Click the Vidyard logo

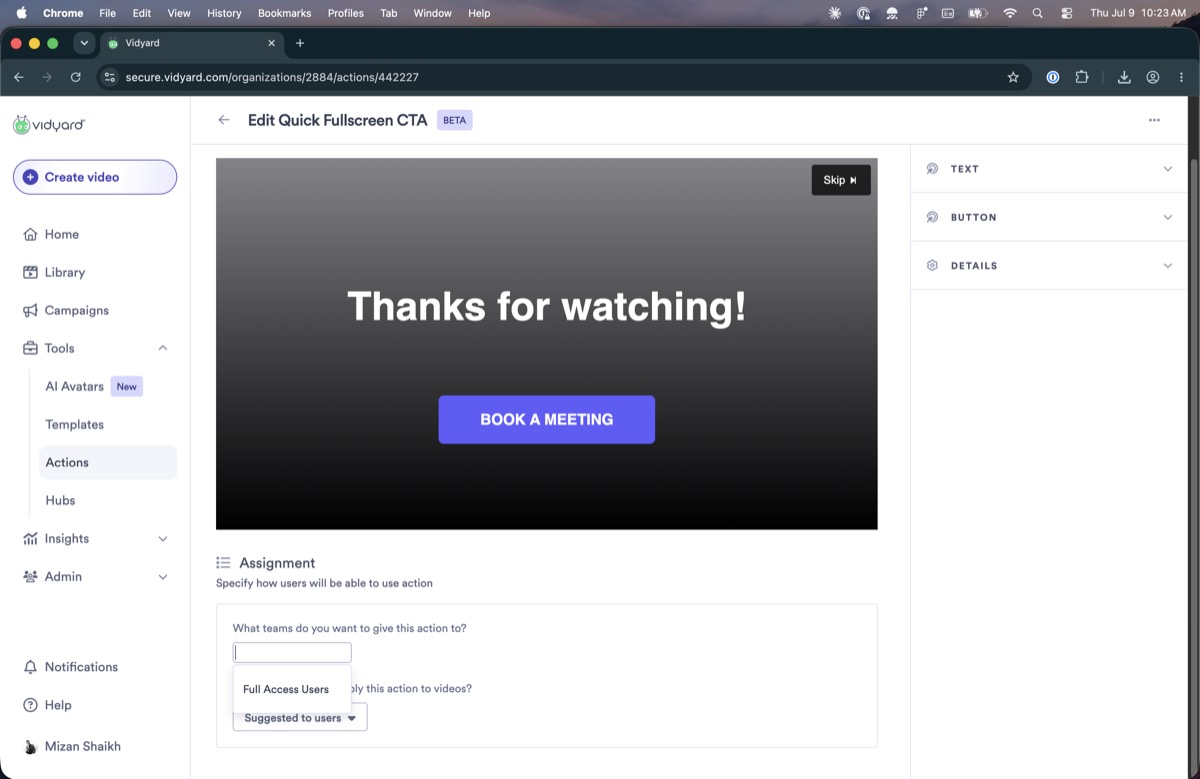click(x=49, y=125)
